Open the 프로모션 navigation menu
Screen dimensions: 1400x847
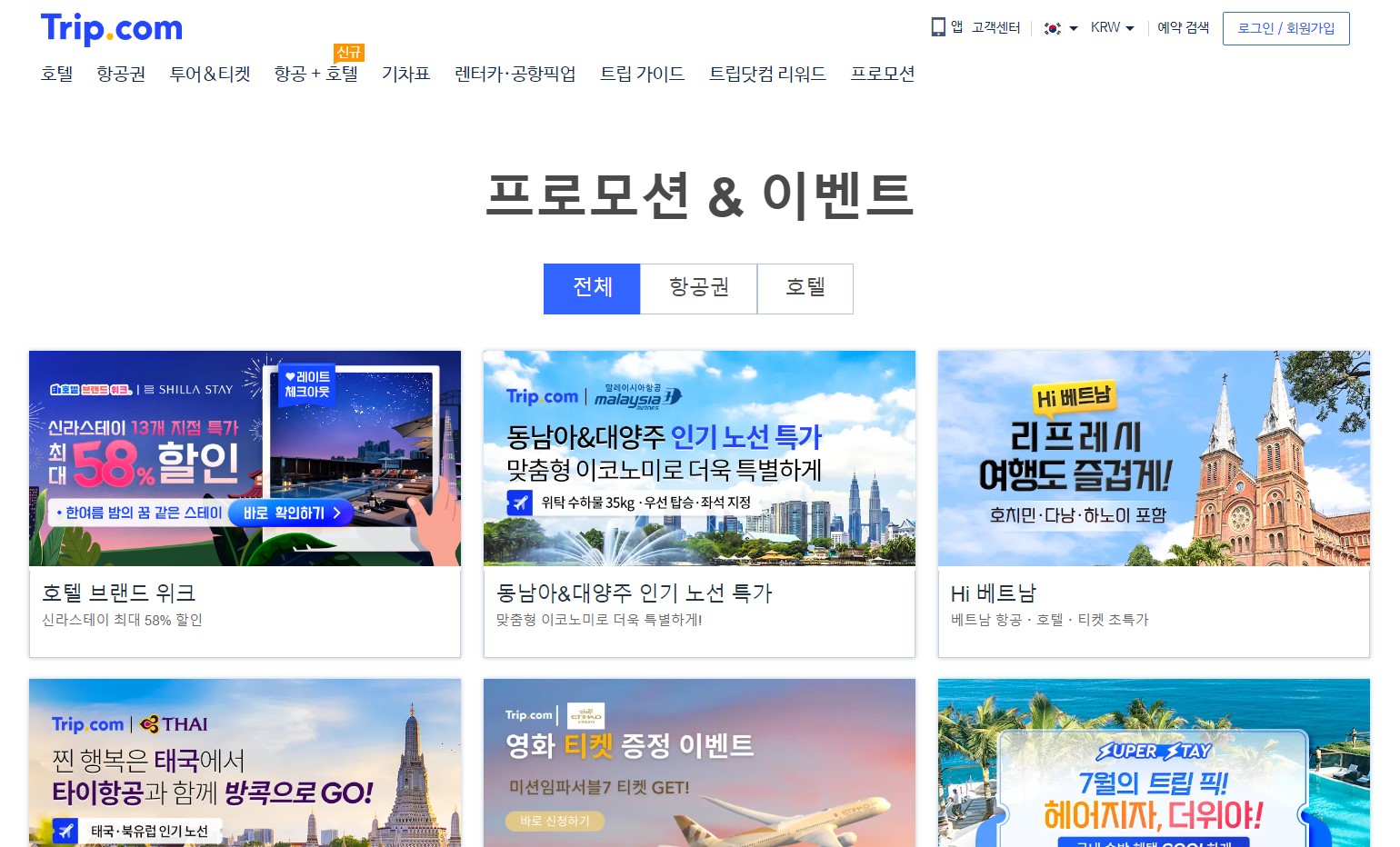882,75
